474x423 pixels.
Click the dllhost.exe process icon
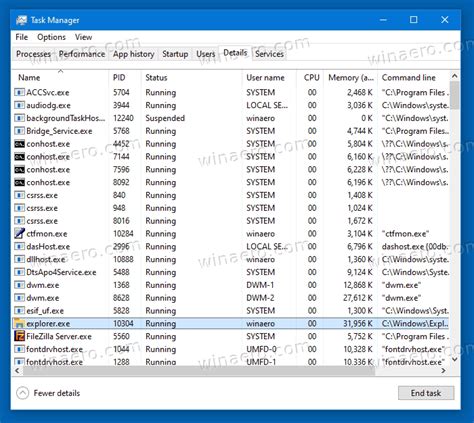point(19,259)
